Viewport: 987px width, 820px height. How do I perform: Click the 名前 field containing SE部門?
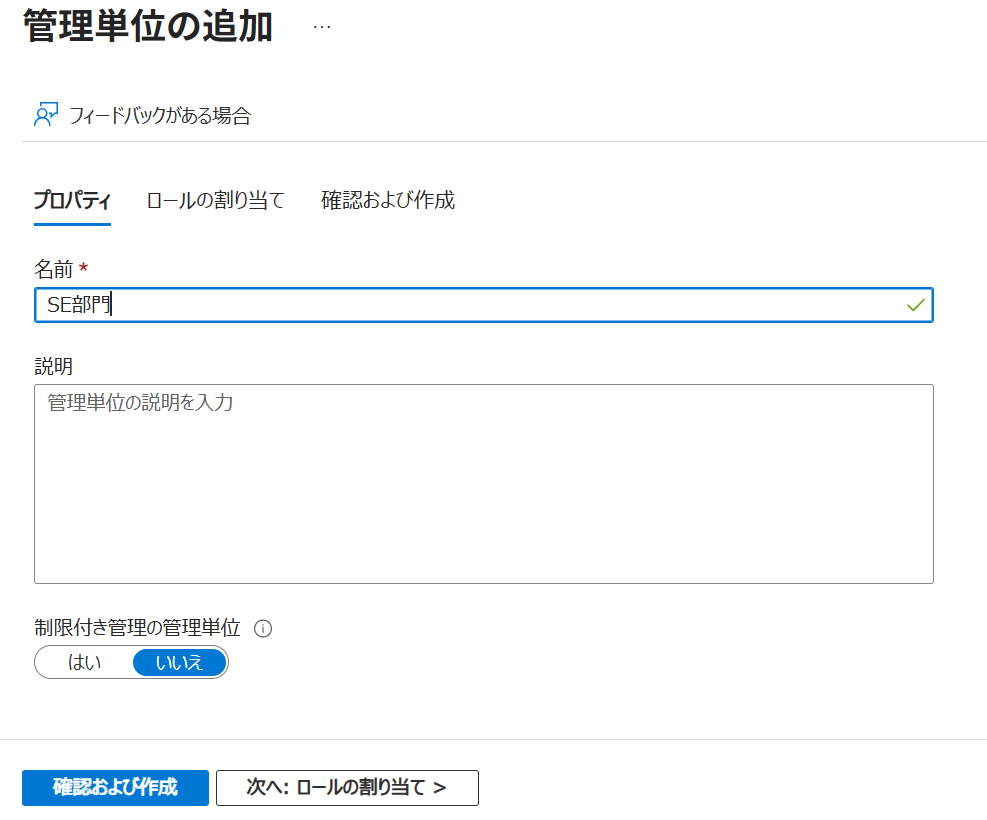(470, 306)
